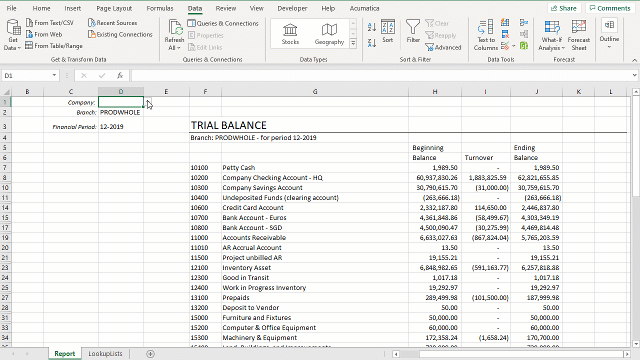640x360 pixels.
Task: Open the Data Validation dropdown arrow
Action: pos(513,46)
